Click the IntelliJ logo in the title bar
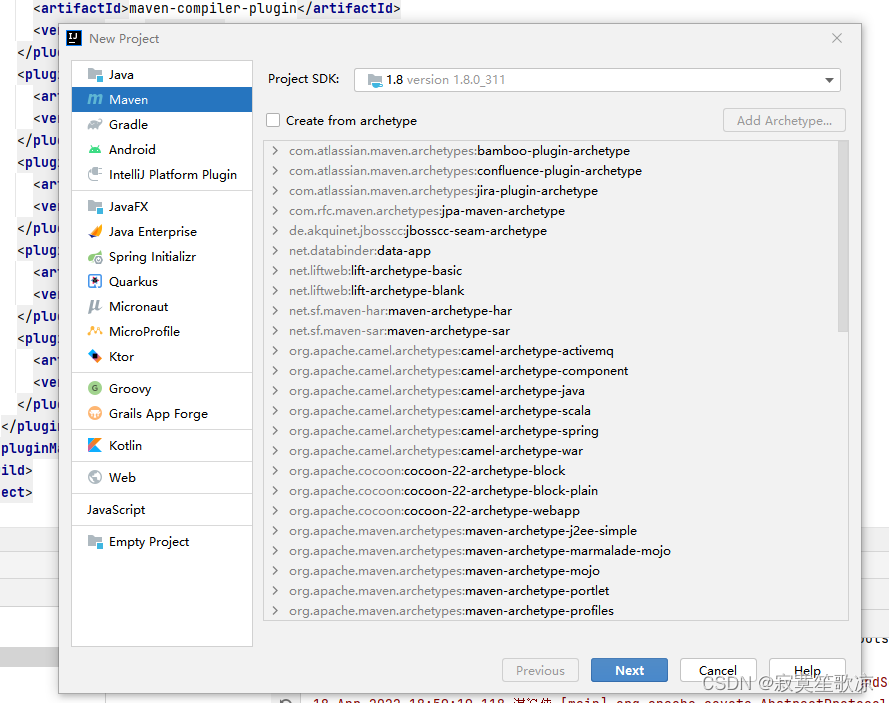The height and width of the screenshot is (703, 889). click(x=74, y=38)
